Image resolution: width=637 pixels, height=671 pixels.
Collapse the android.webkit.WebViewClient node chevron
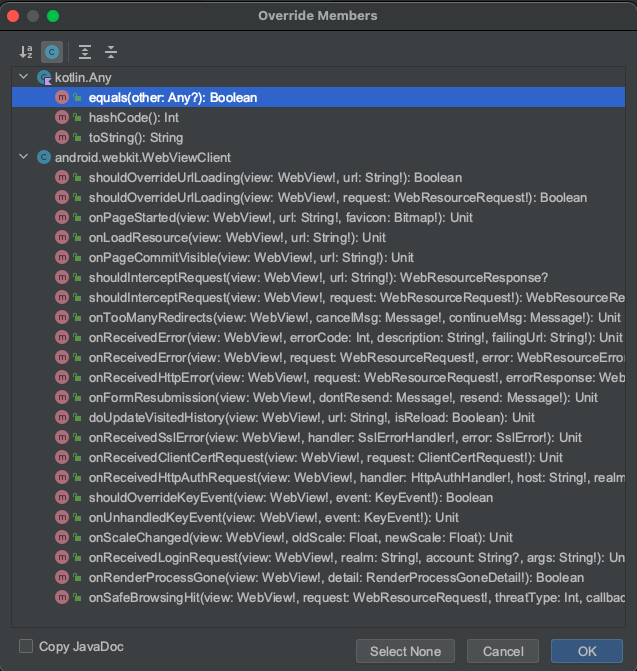pos(24,157)
